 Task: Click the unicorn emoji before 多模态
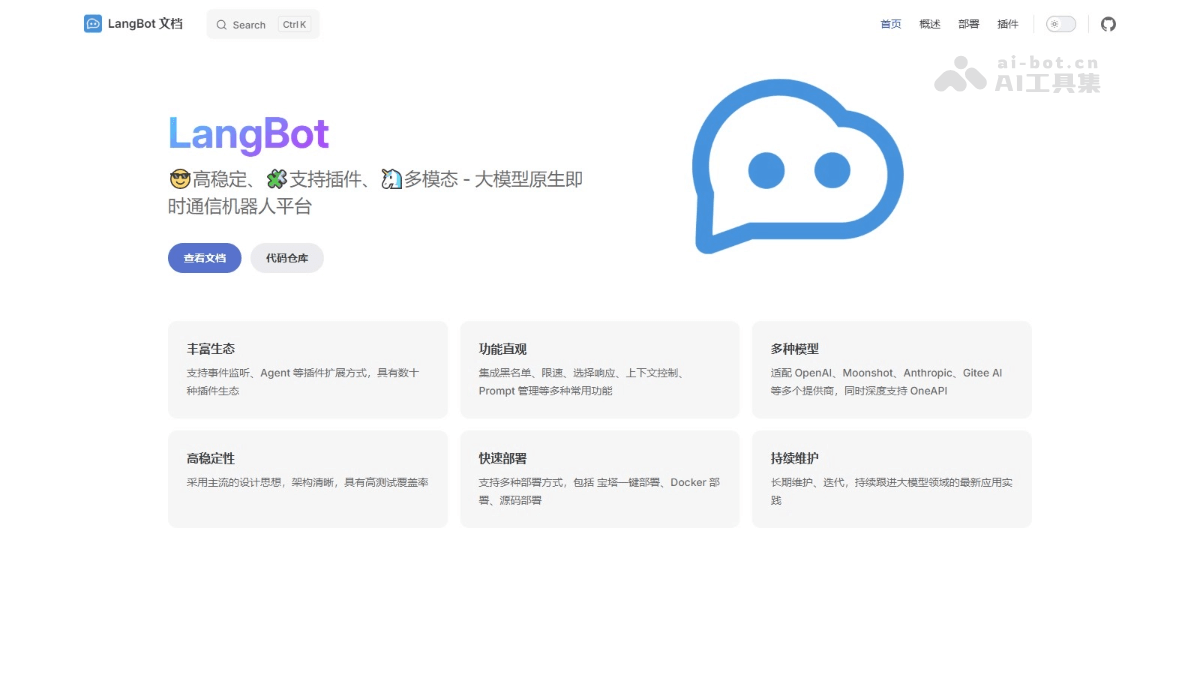(393, 179)
